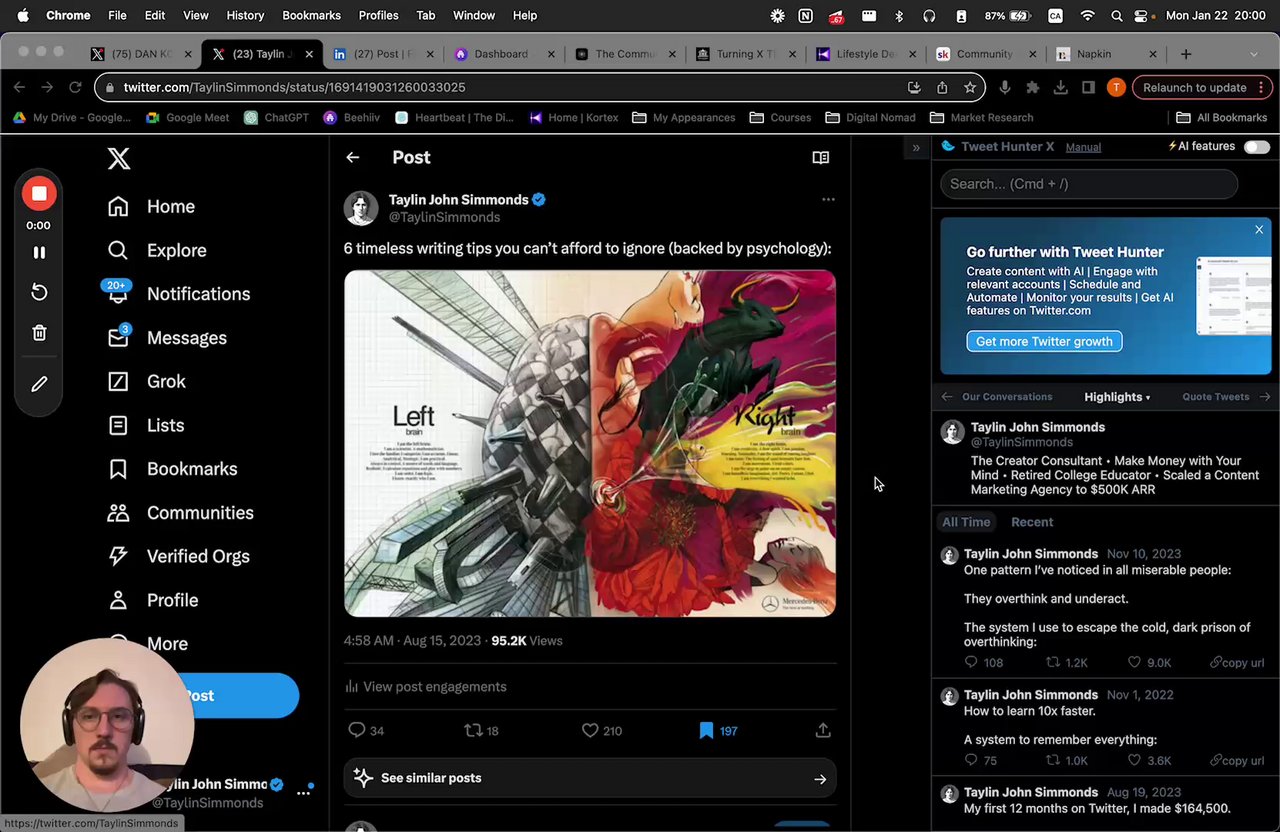Open Bookmarks in the sidebar

point(172,469)
